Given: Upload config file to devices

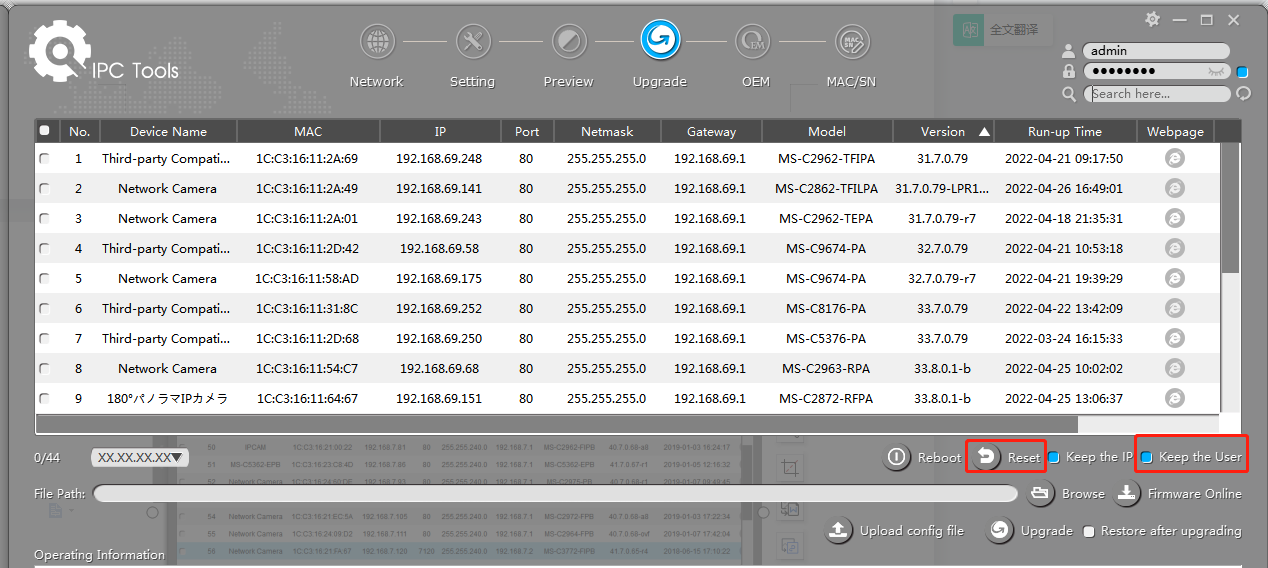Looking at the screenshot, I should 895,531.
